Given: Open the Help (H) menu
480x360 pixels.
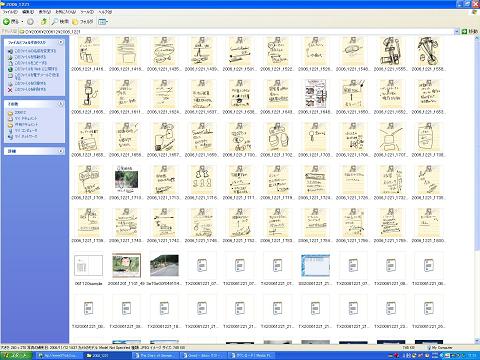Looking at the screenshot, I should tap(105, 12).
